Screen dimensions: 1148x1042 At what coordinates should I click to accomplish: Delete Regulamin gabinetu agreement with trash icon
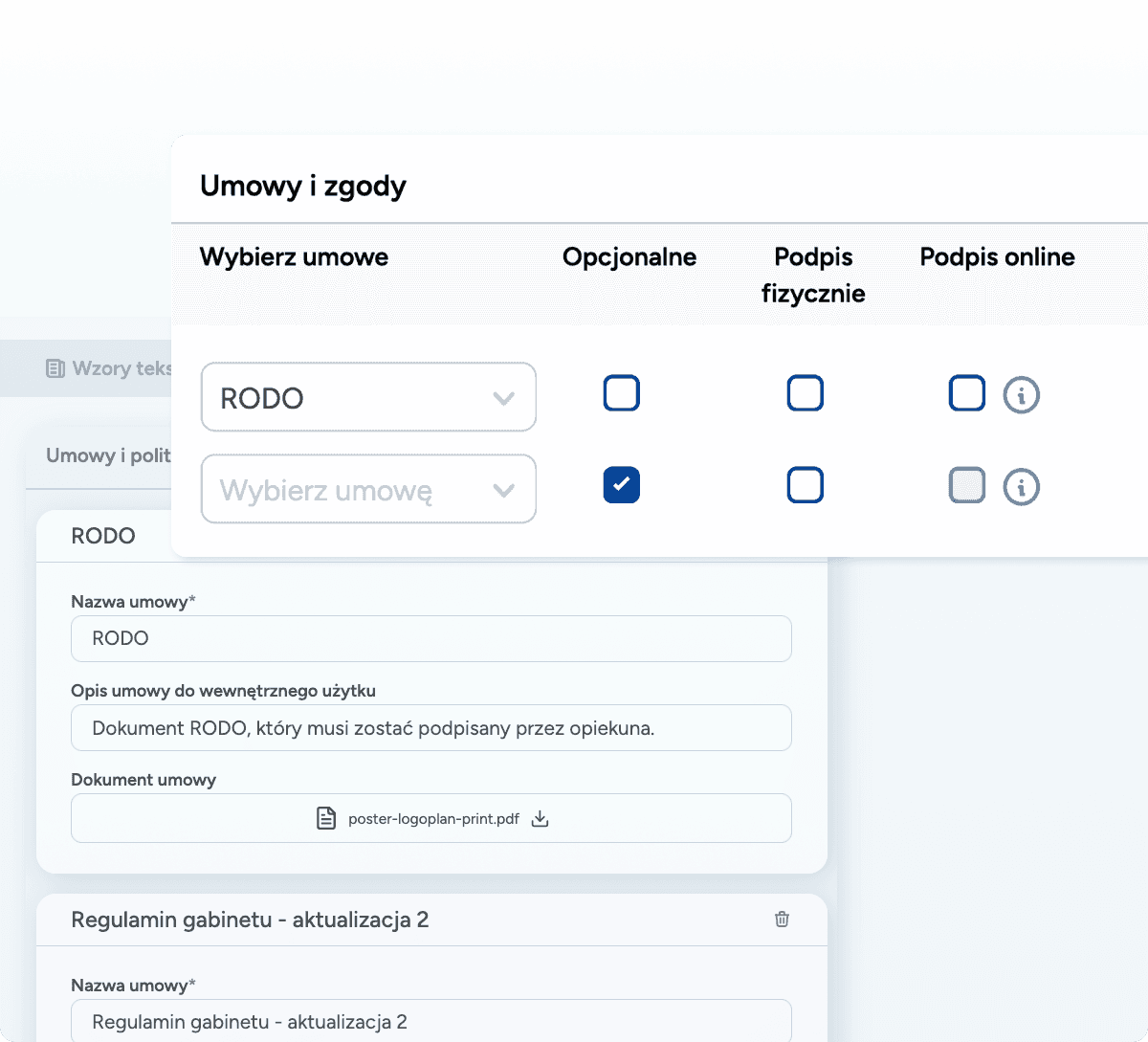click(782, 920)
